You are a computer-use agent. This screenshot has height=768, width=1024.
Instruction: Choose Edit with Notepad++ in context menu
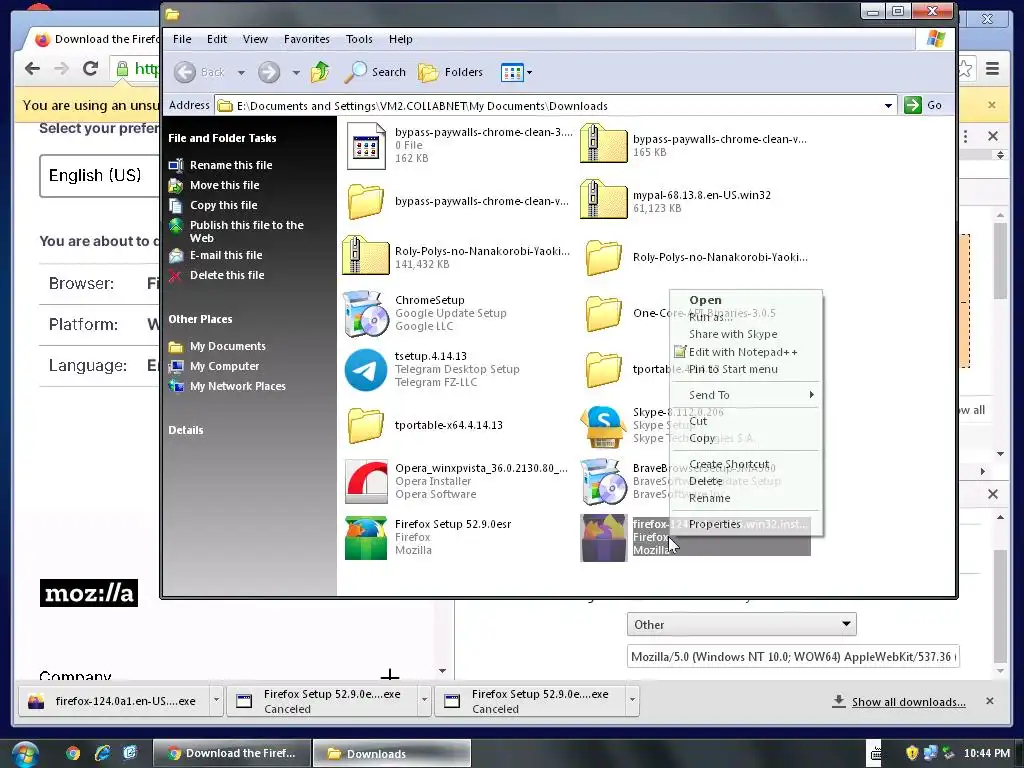tap(745, 352)
